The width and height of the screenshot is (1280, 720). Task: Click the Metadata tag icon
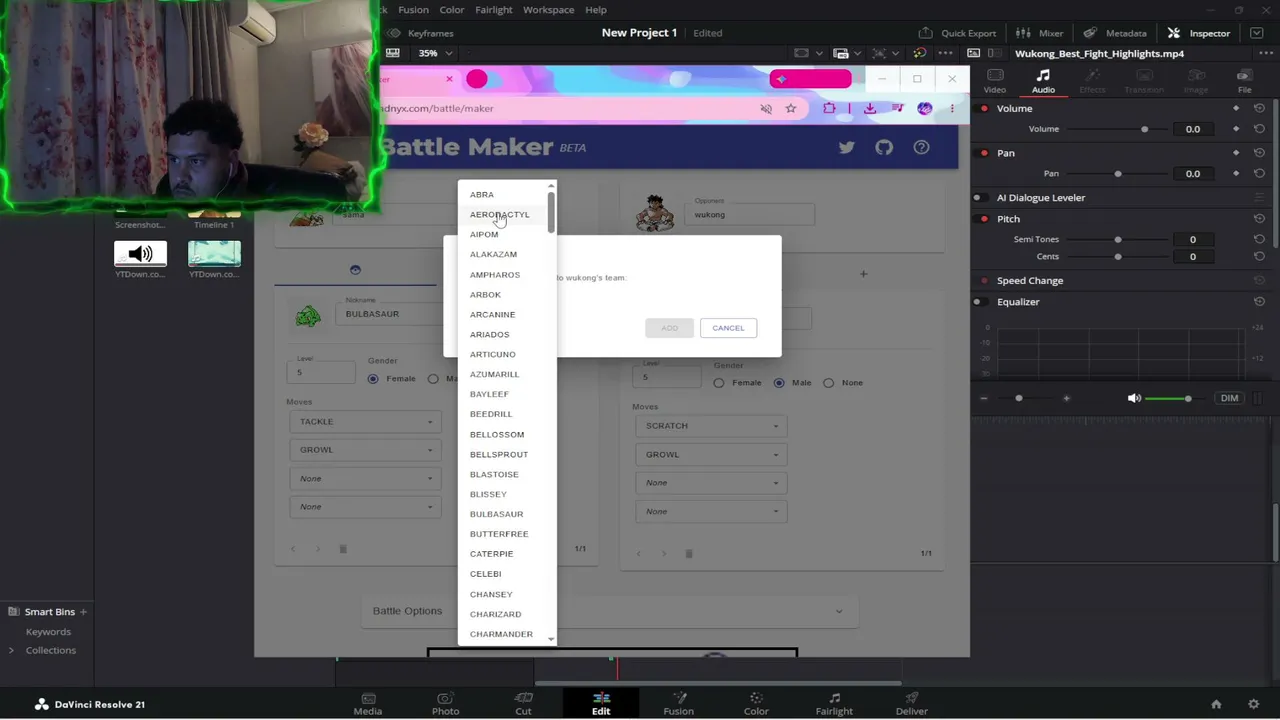tap(1090, 33)
